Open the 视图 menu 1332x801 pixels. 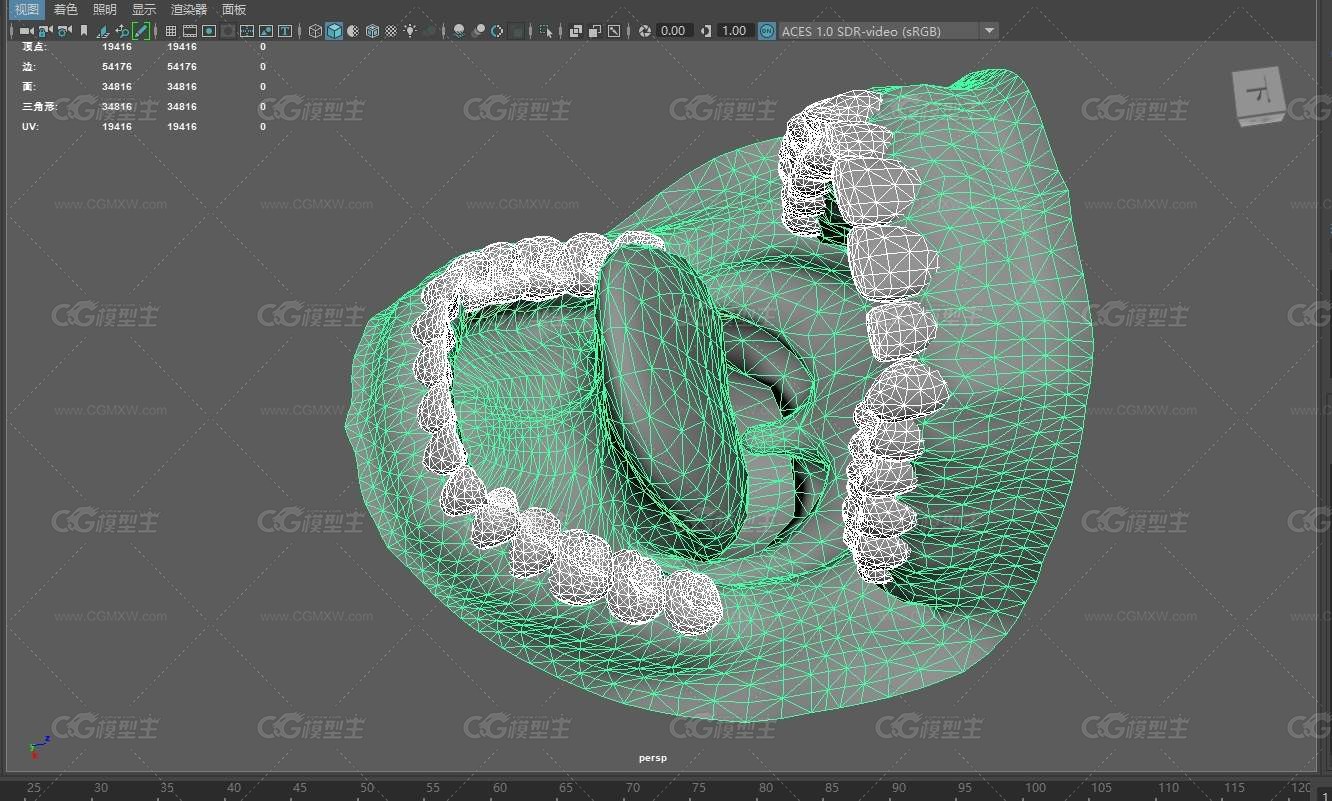(x=27, y=9)
